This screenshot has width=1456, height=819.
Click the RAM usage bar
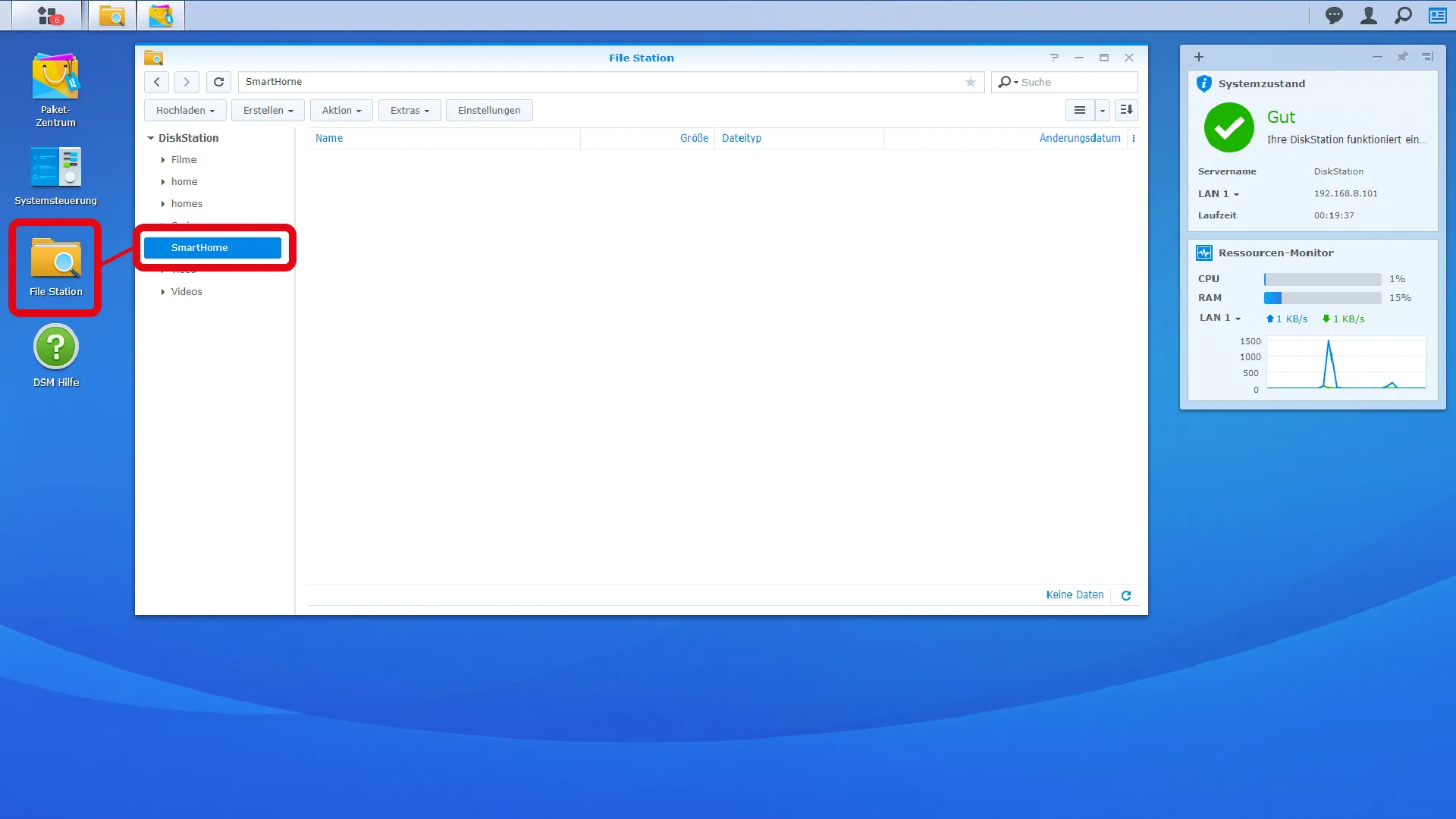pyautogui.click(x=1323, y=298)
